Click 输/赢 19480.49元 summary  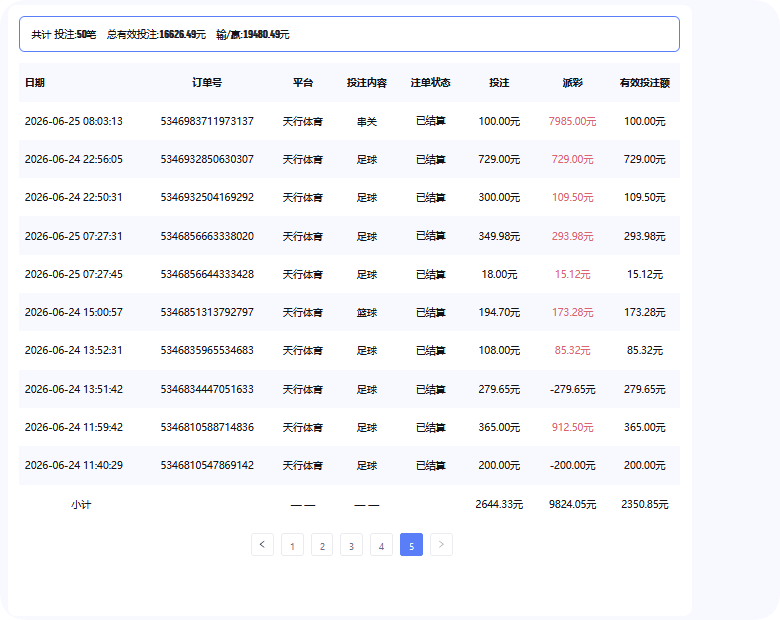pyautogui.click(x=253, y=34)
